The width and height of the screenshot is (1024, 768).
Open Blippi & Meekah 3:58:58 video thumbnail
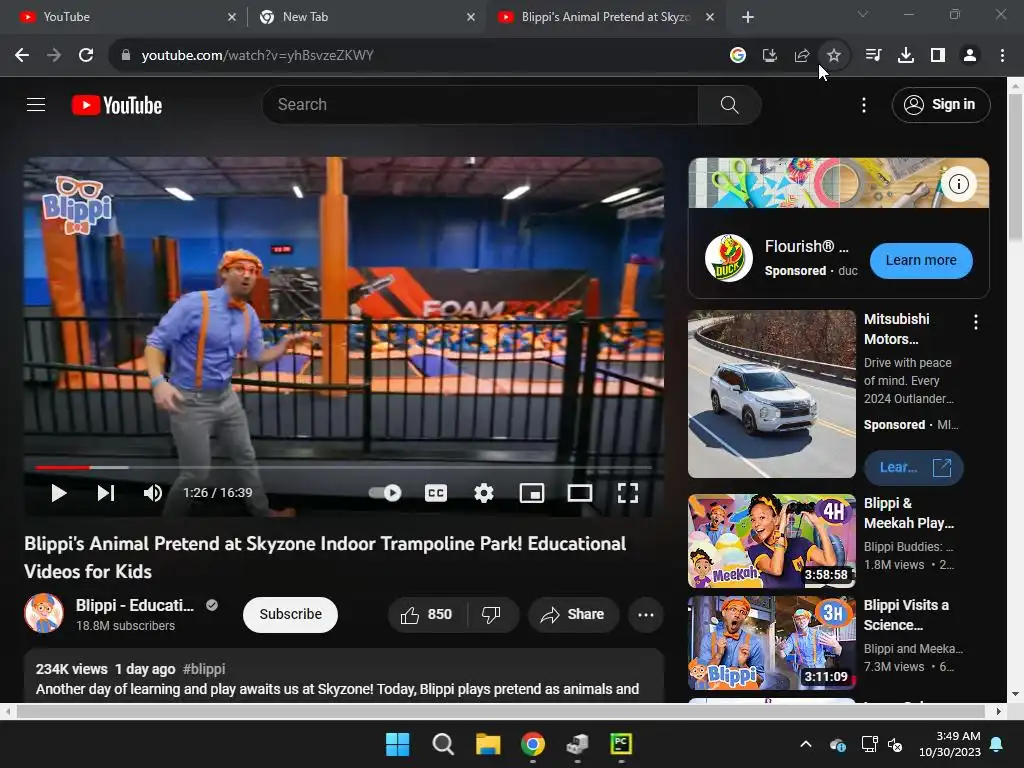tap(772, 541)
